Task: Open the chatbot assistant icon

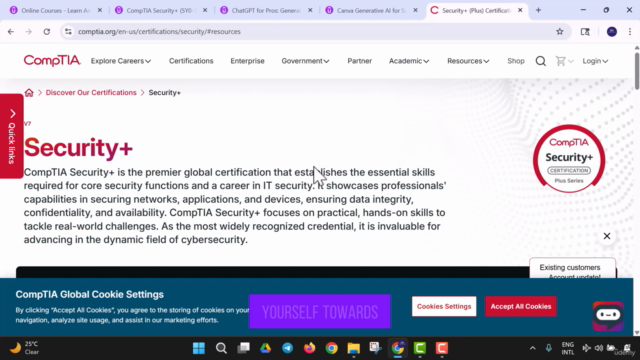Action: (608, 316)
